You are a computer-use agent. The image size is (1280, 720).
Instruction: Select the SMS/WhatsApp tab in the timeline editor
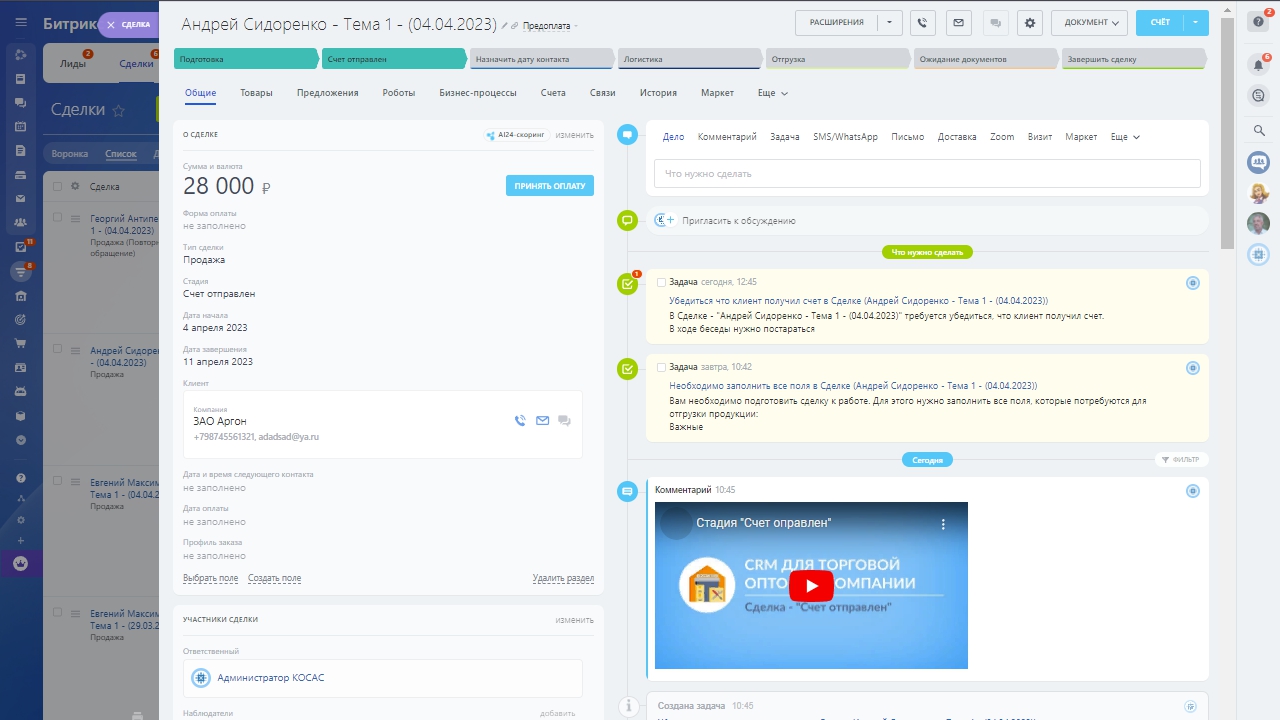point(845,137)
